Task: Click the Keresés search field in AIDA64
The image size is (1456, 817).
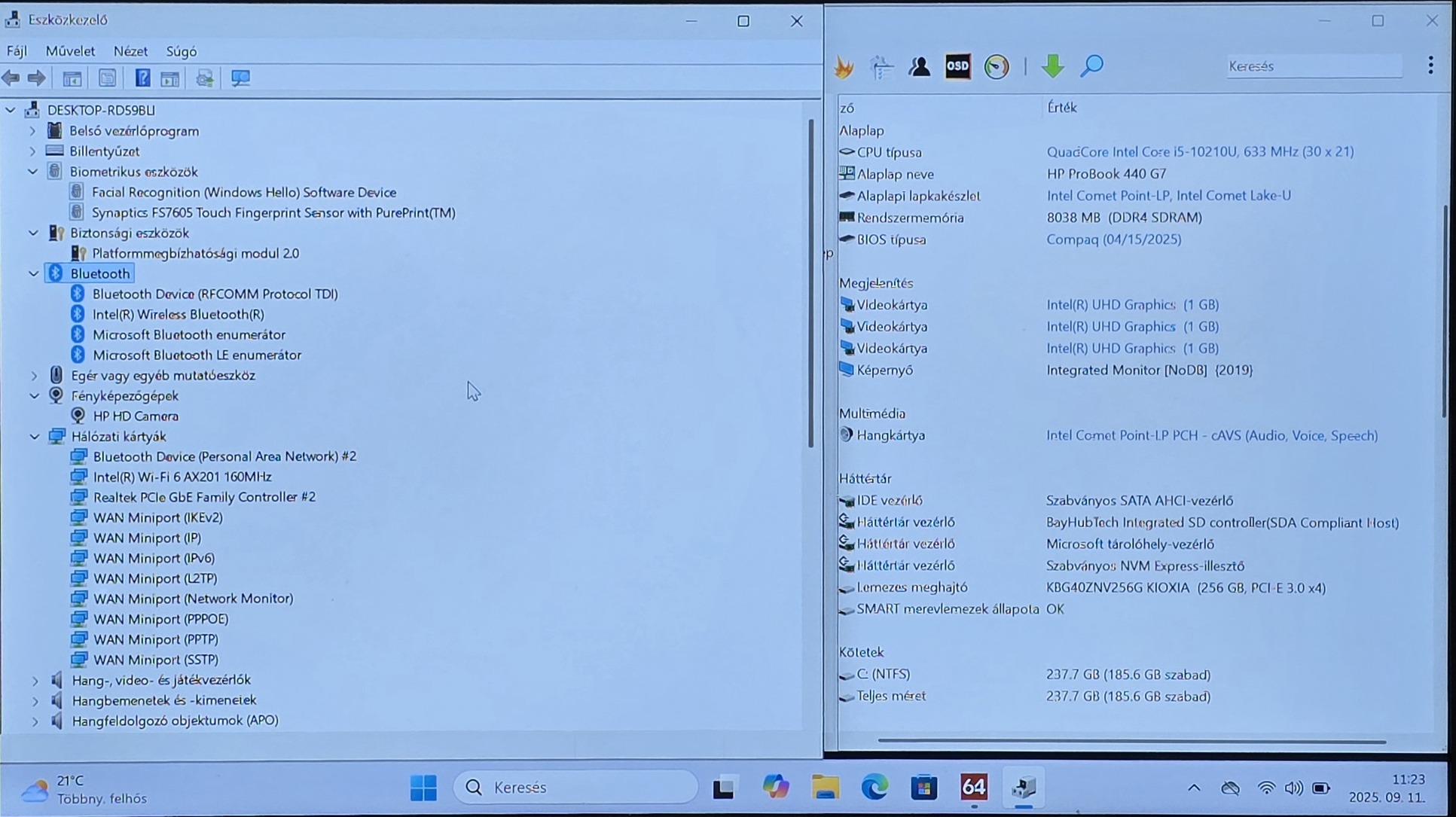Action: [1313, 66]
